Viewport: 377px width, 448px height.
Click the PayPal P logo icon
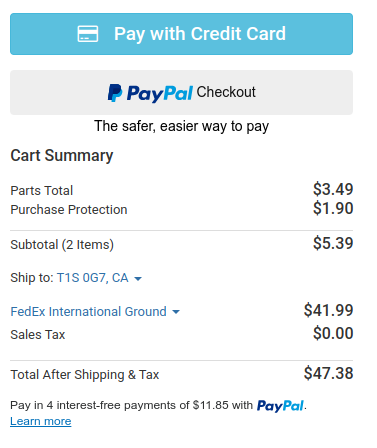pos(115,93)
